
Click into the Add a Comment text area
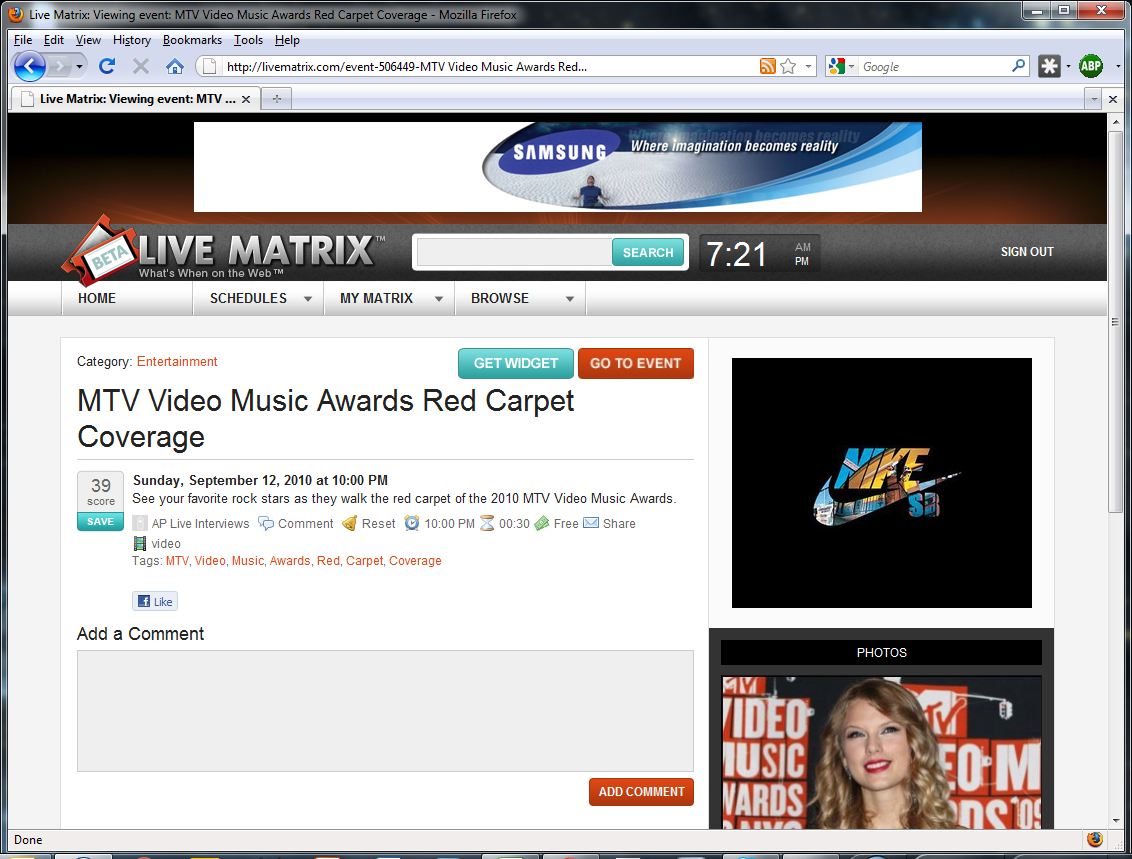386,711
